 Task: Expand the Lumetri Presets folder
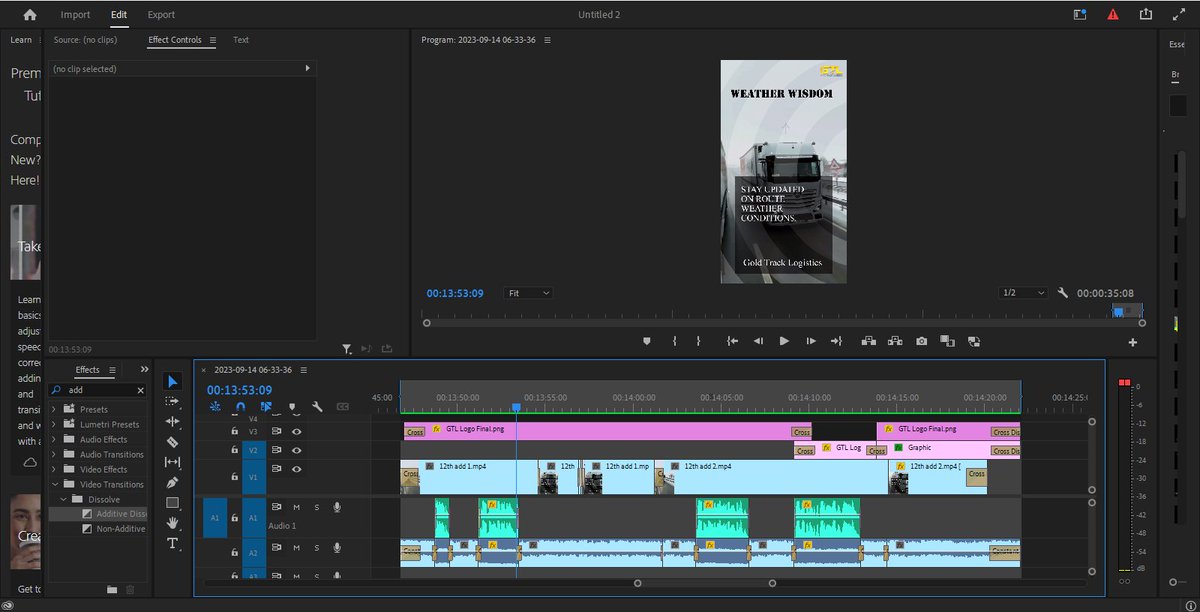[x=55, y=424]
